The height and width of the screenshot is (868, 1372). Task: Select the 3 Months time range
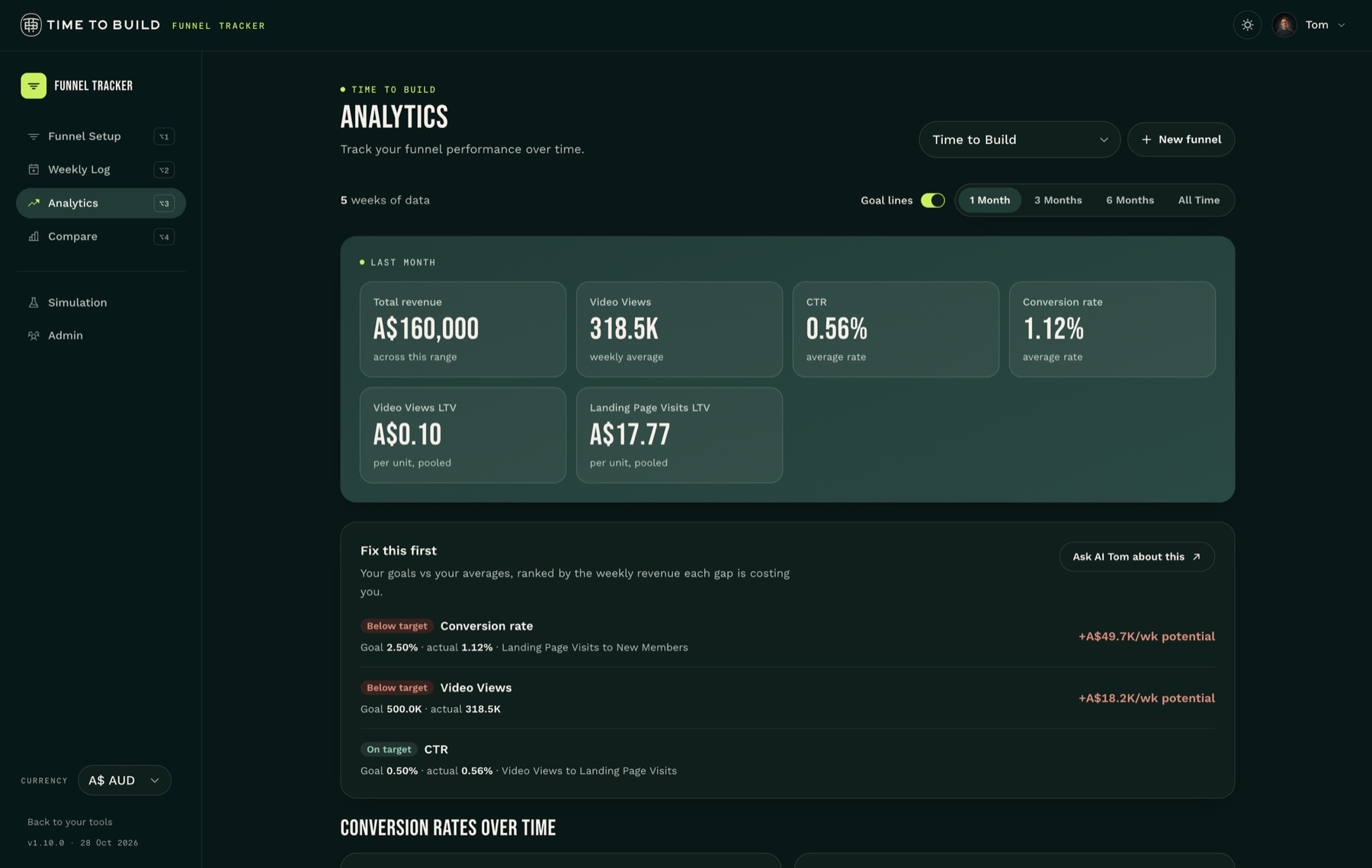tap(1057, 200)
